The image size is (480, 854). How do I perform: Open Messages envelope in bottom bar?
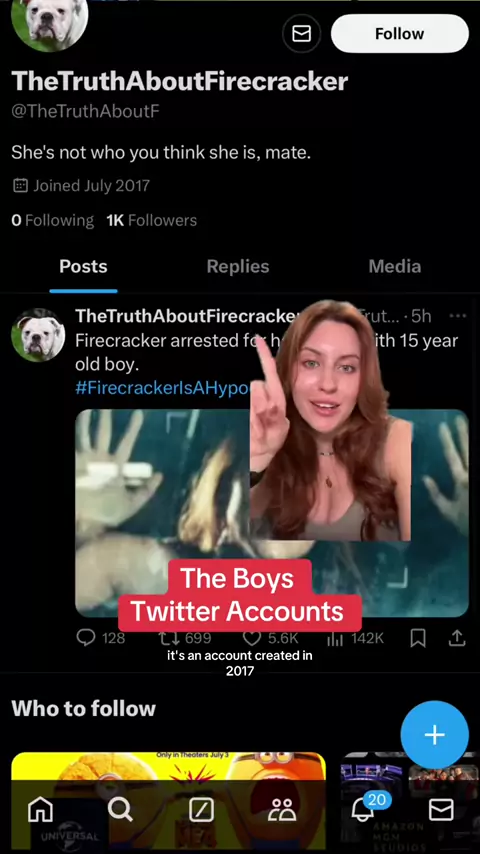(441, 810)
